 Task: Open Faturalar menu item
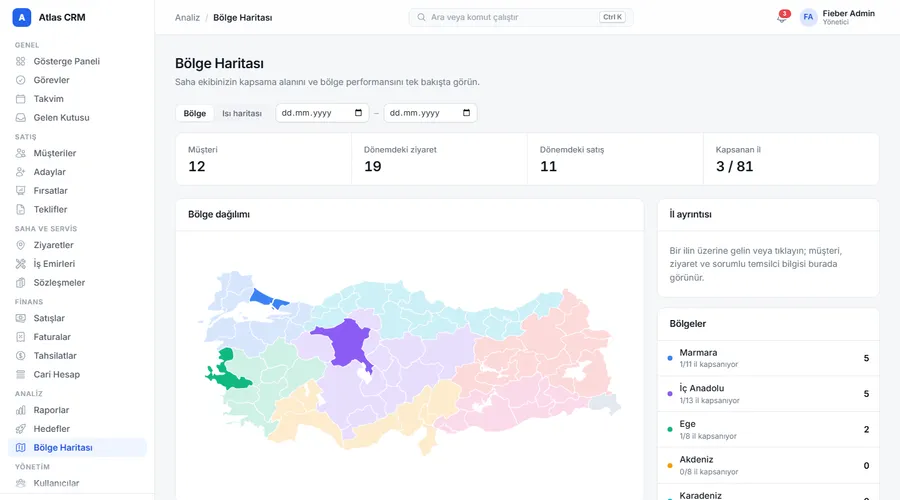coord(77,337)
